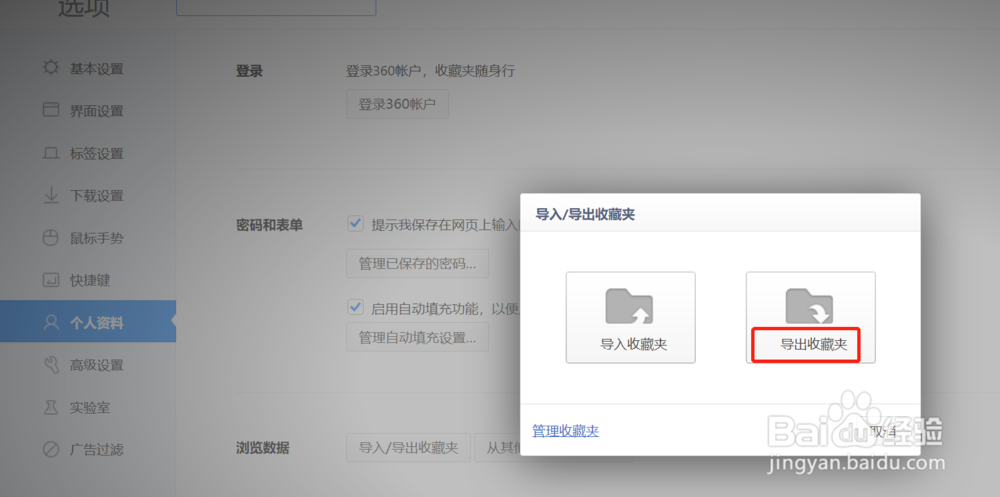
Task: Click the 界面设置 window icon
Action: tap(50, 110)
